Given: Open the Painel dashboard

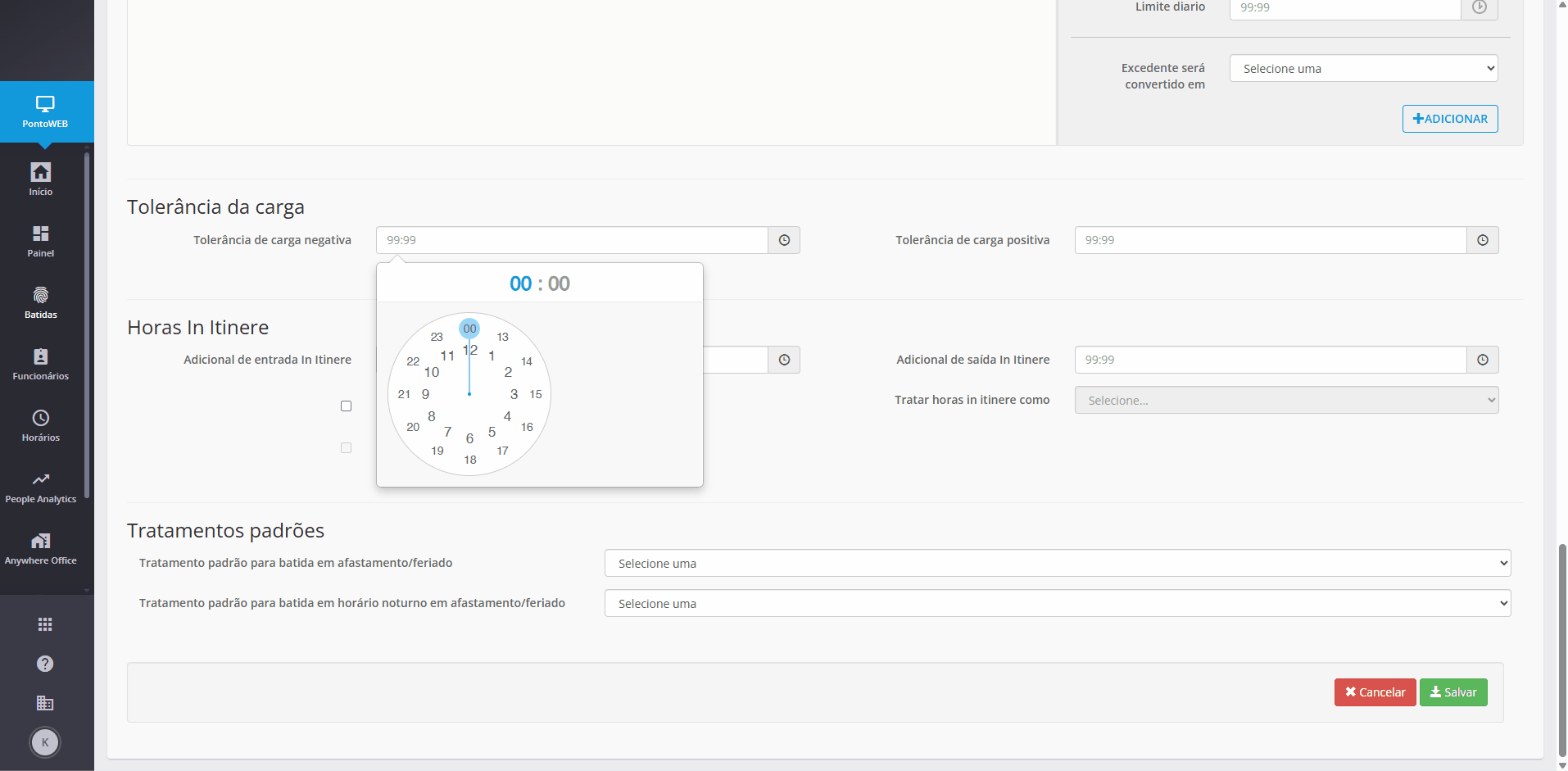Looking at the screenshot, I should coord(41,241).
